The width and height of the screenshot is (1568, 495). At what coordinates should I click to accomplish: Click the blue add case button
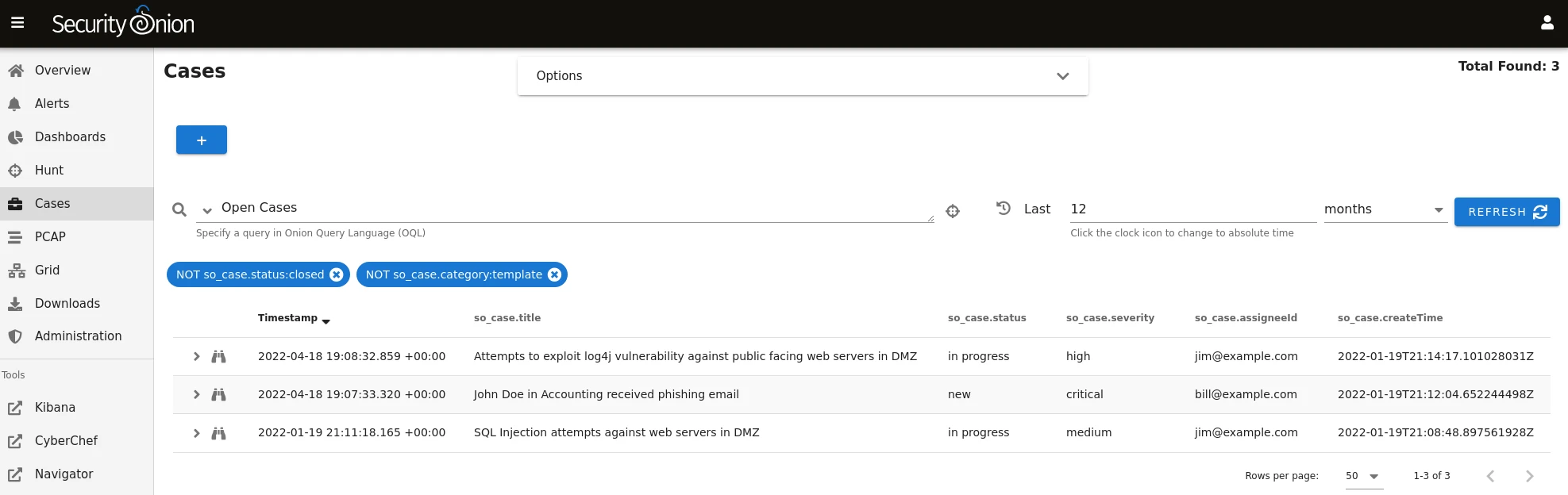pos(202,140)
